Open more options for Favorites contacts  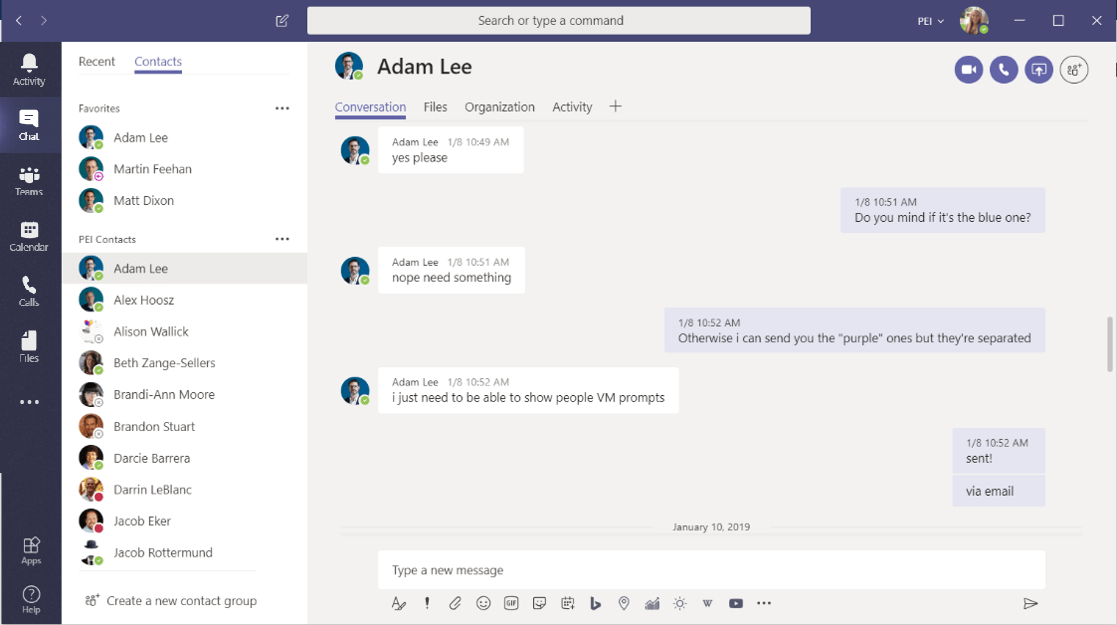282,108
